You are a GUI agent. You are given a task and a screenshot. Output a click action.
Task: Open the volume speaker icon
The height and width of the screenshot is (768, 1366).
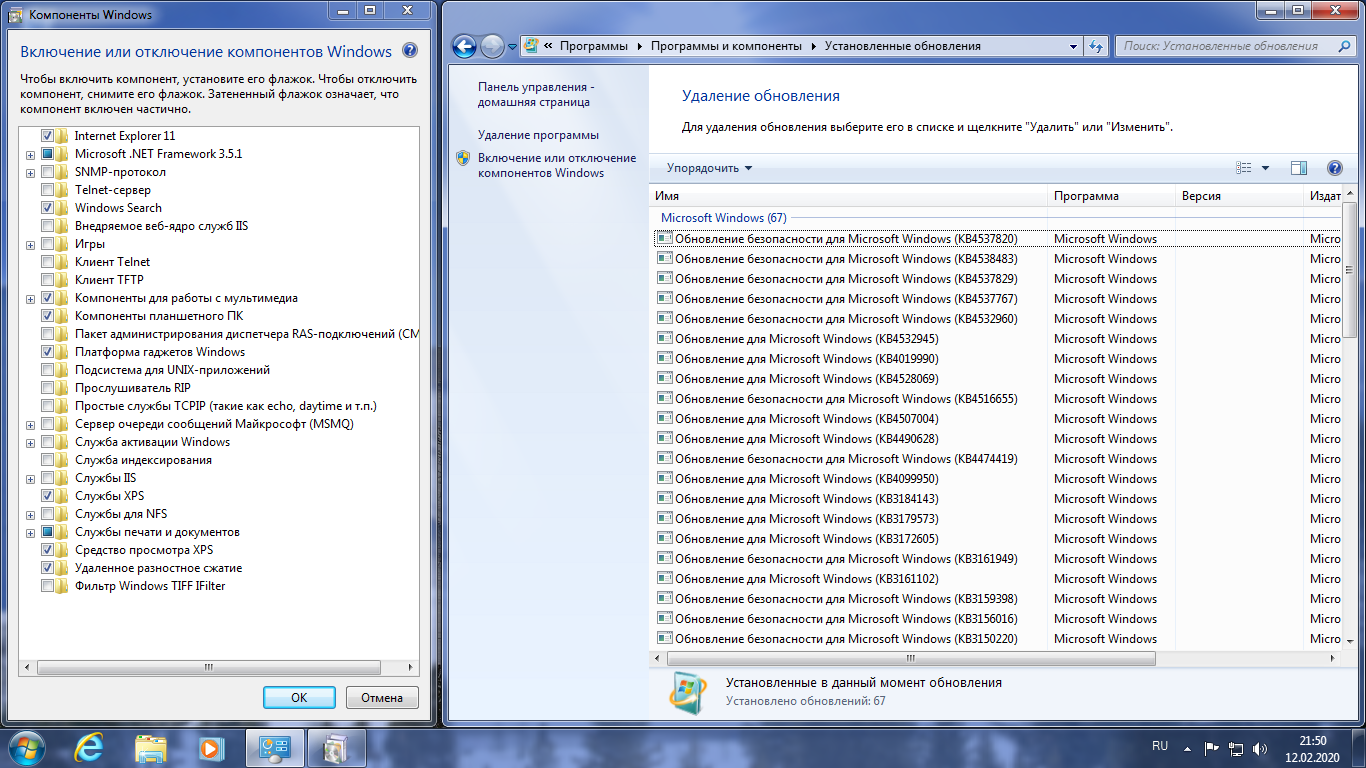pyautogui.click(x=1261, y=748)
